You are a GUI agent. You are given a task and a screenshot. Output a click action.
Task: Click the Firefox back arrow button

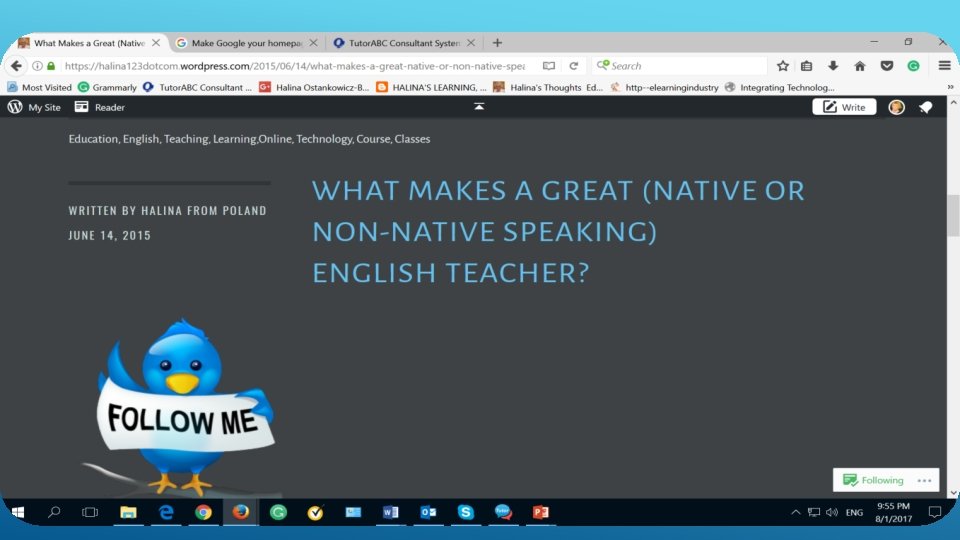(x=17, y=66)
